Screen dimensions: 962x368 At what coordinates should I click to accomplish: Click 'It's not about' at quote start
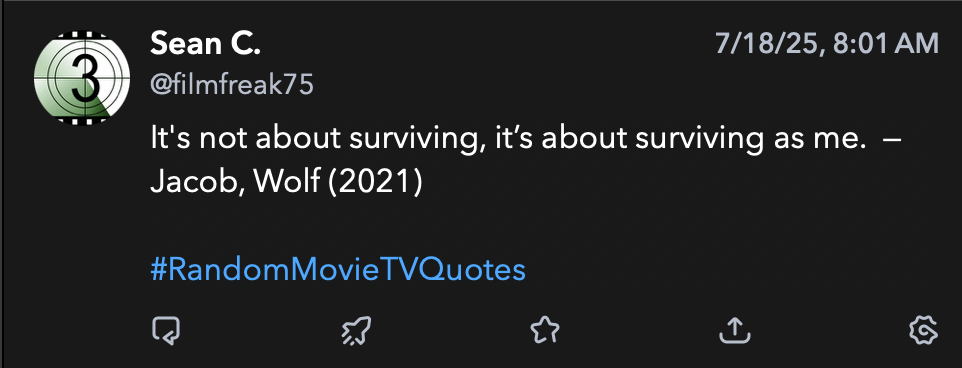click(245, 139)
